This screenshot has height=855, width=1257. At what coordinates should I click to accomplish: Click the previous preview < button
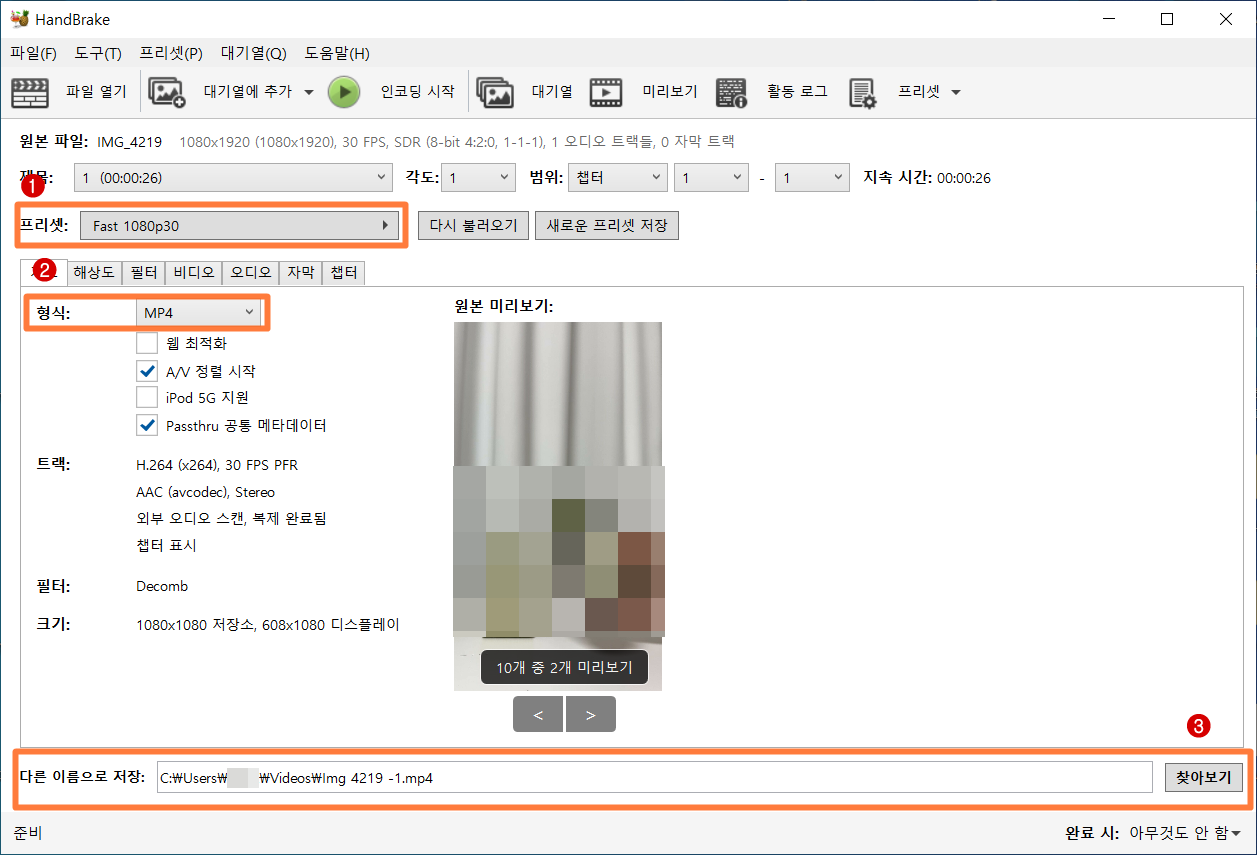[539, 715]
